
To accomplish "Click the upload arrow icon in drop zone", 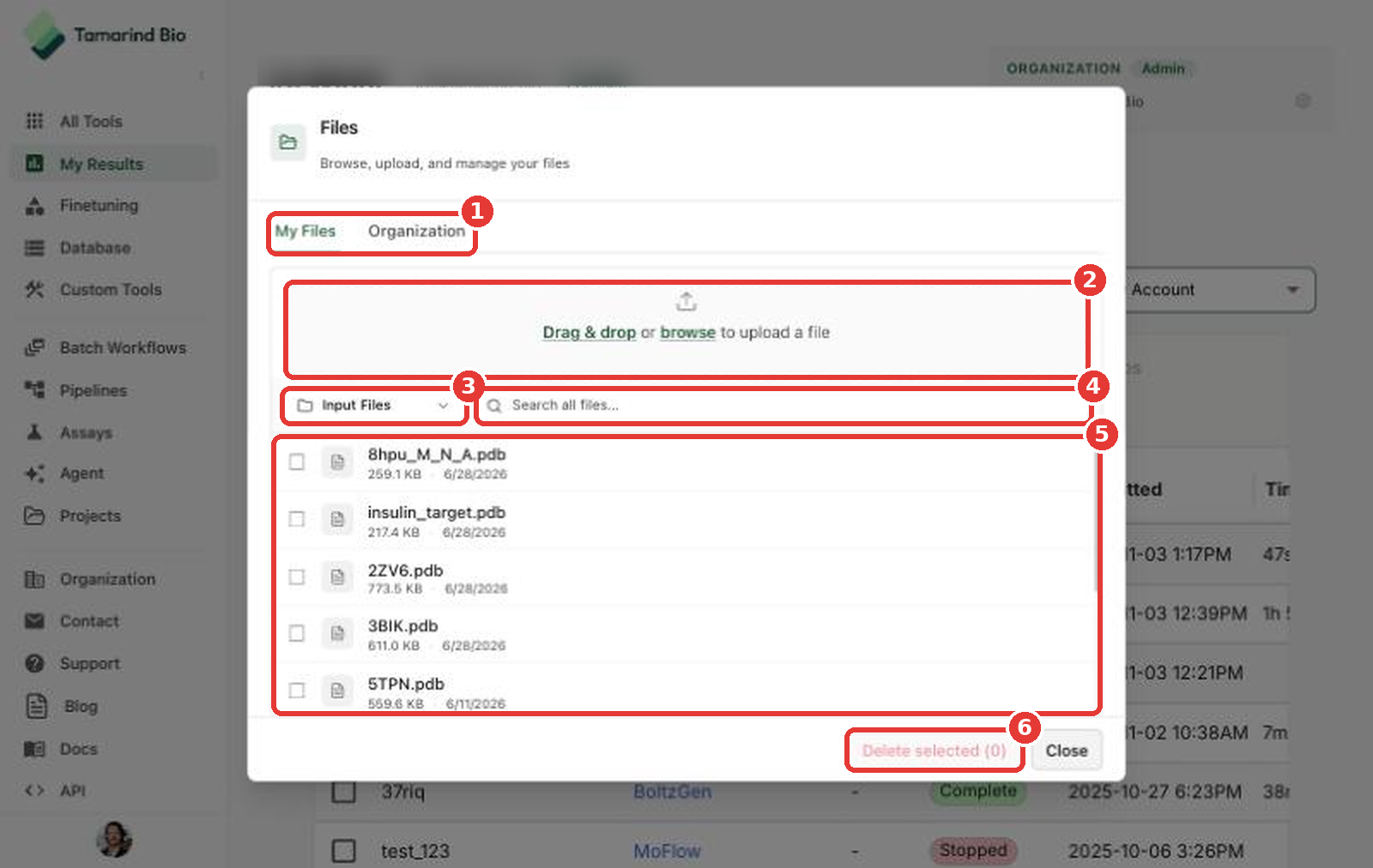I will 686,301.
